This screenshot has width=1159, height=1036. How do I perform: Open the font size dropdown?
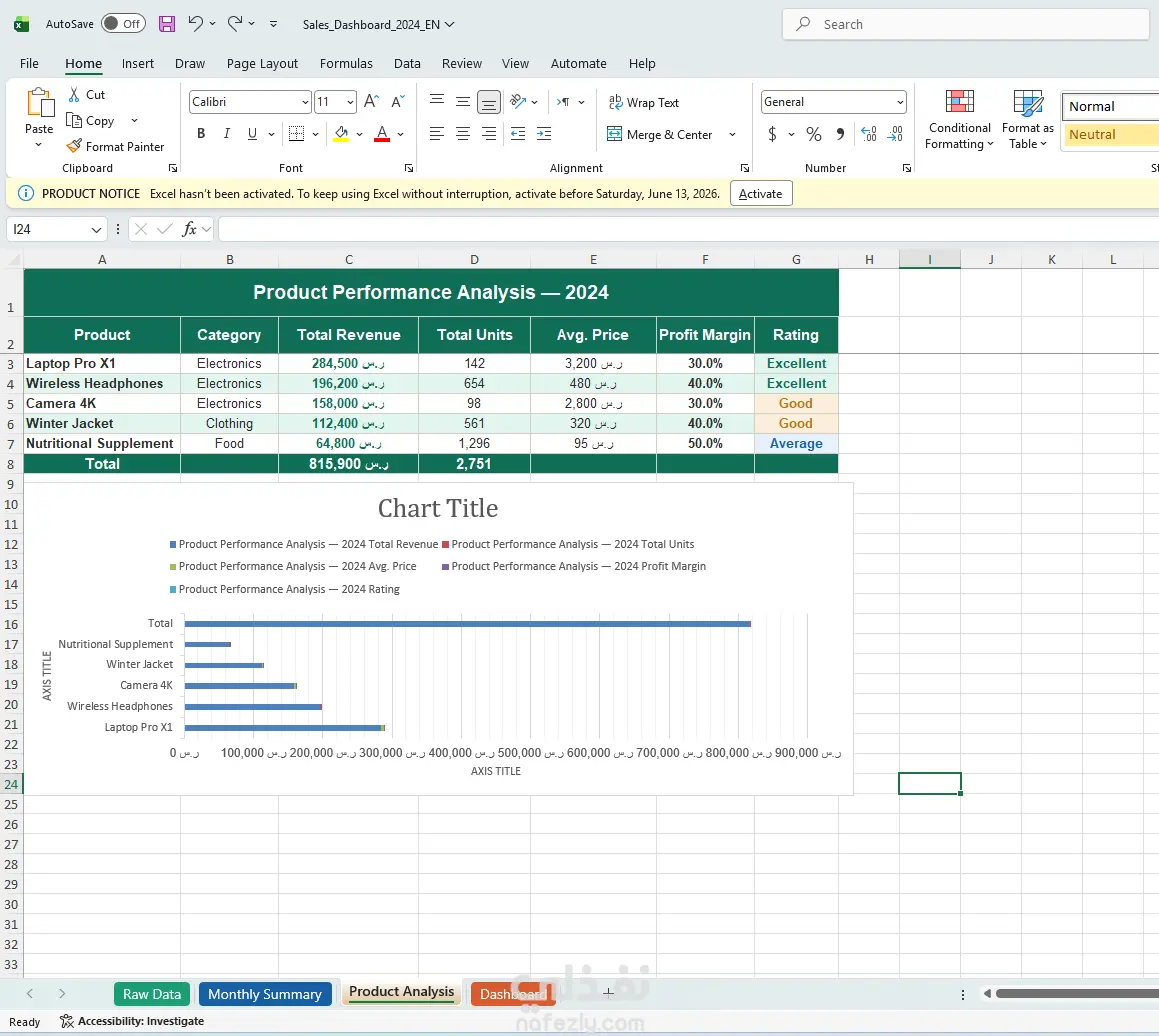350,102
